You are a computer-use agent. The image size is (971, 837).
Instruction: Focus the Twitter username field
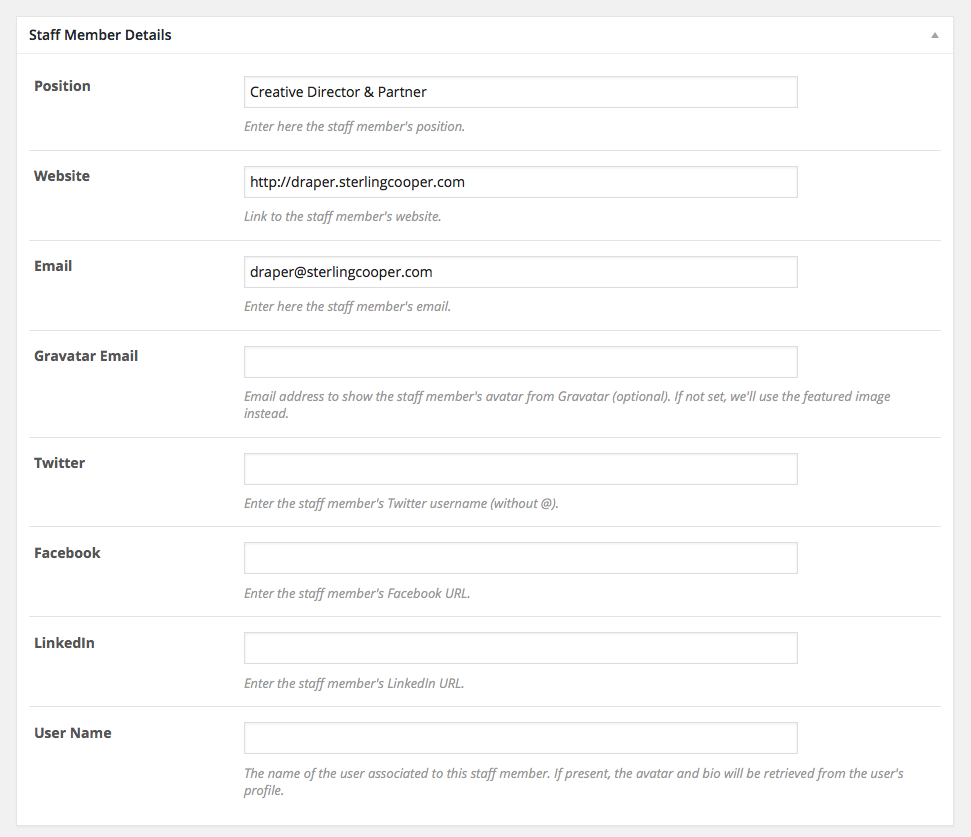click(x=520, y=469)
